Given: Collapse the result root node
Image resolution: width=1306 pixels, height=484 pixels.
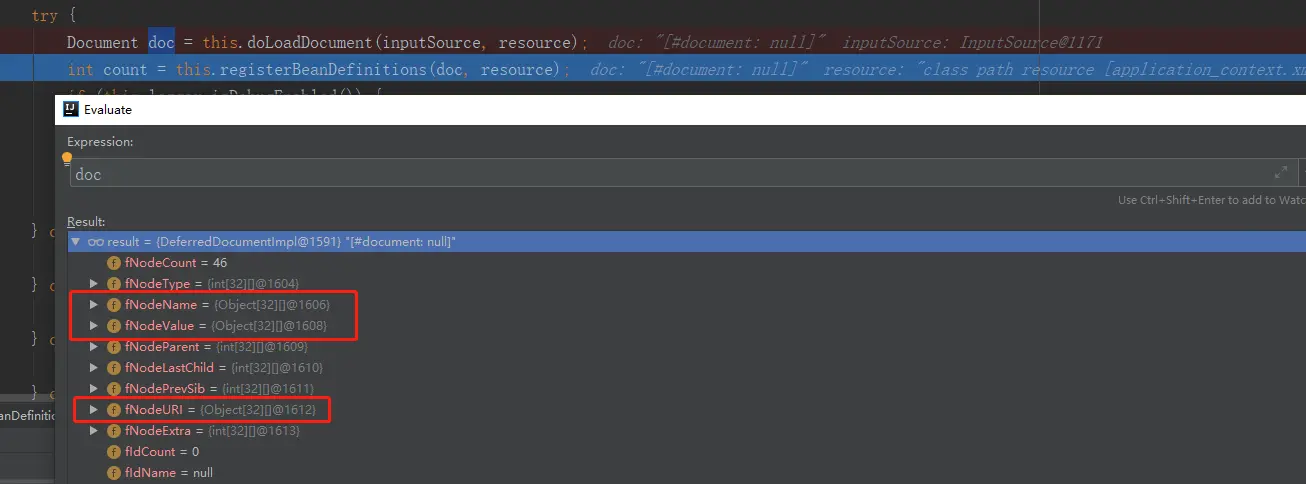Looking at the screenshot, I should click(x=75, y=242).
